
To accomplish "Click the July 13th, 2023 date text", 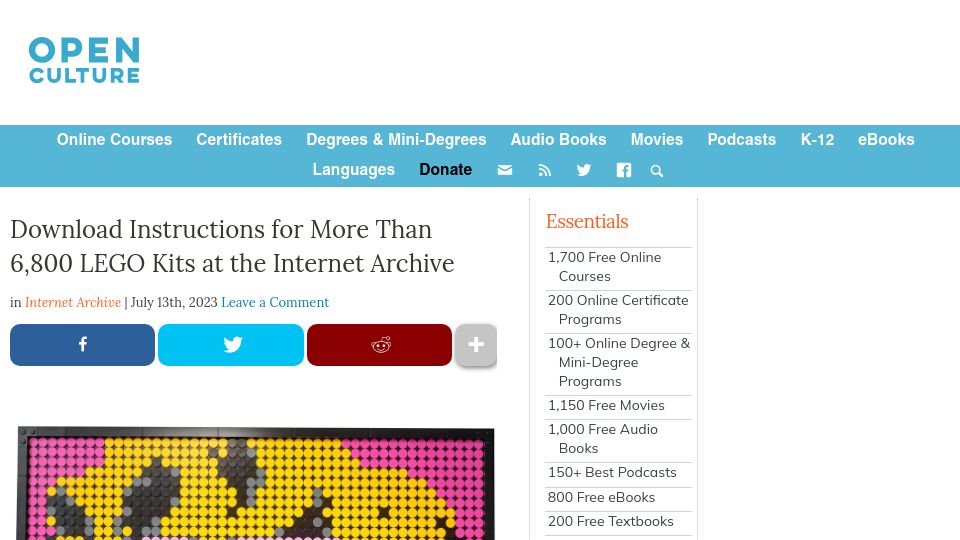I will point(174,302).
